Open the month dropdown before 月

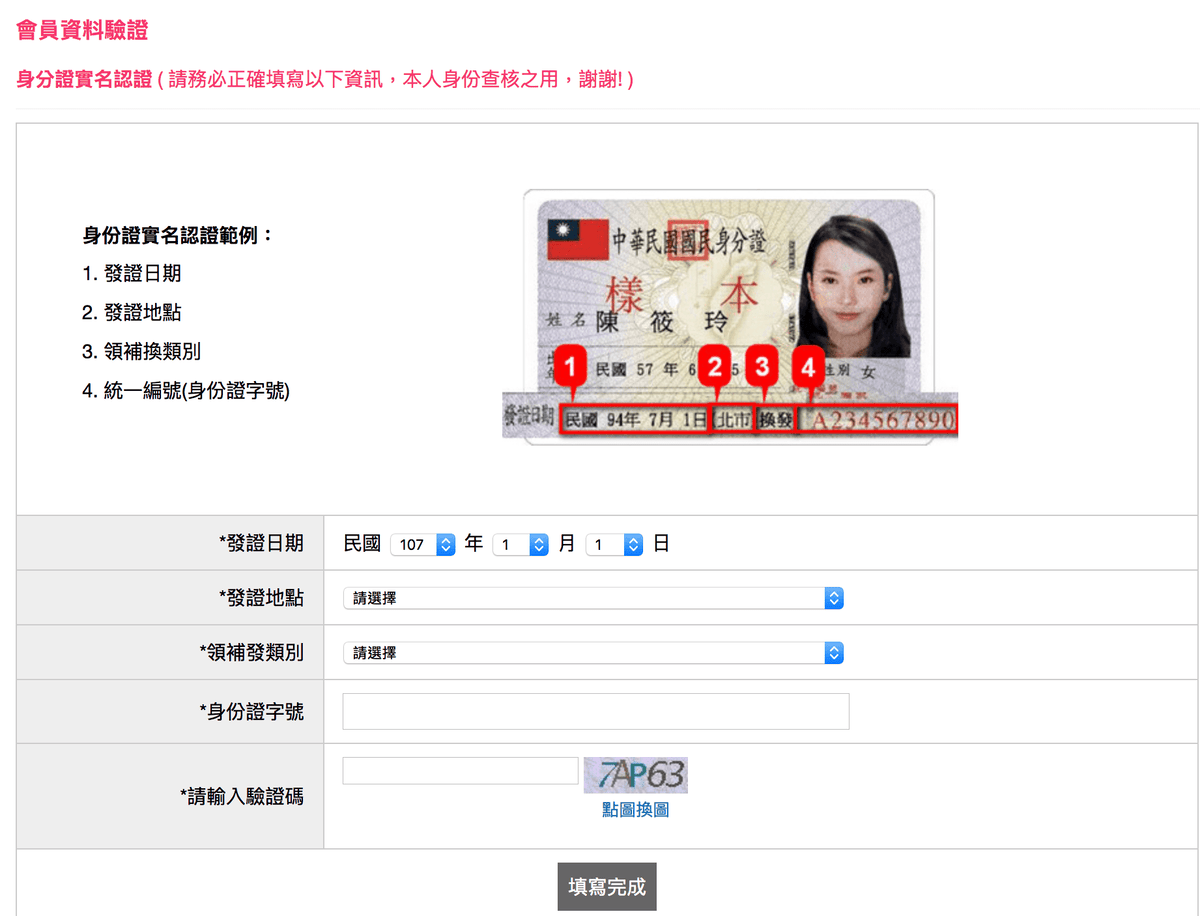(x=520, y=545)
